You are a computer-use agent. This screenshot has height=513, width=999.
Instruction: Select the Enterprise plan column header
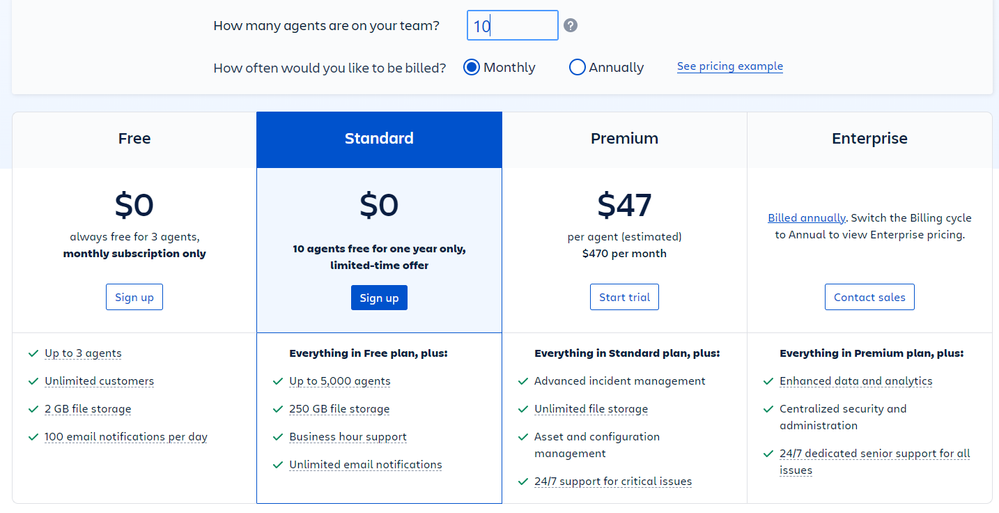click(869, 139)
